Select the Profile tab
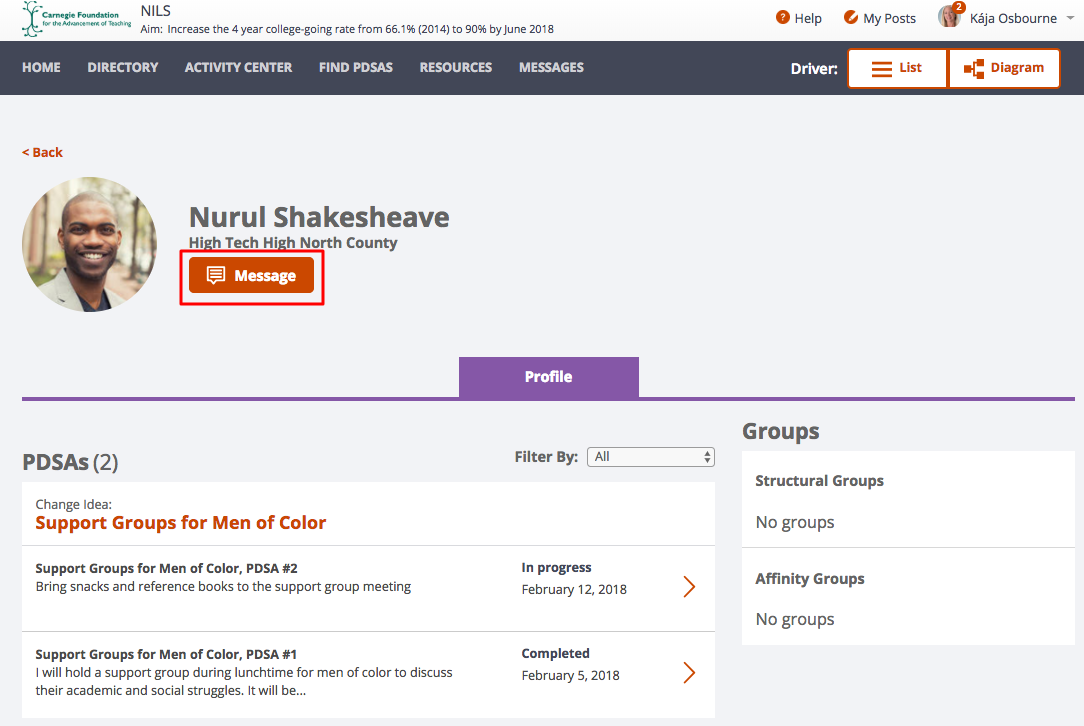This screenshot has height=726, width=1084. [x=548, y=377]
